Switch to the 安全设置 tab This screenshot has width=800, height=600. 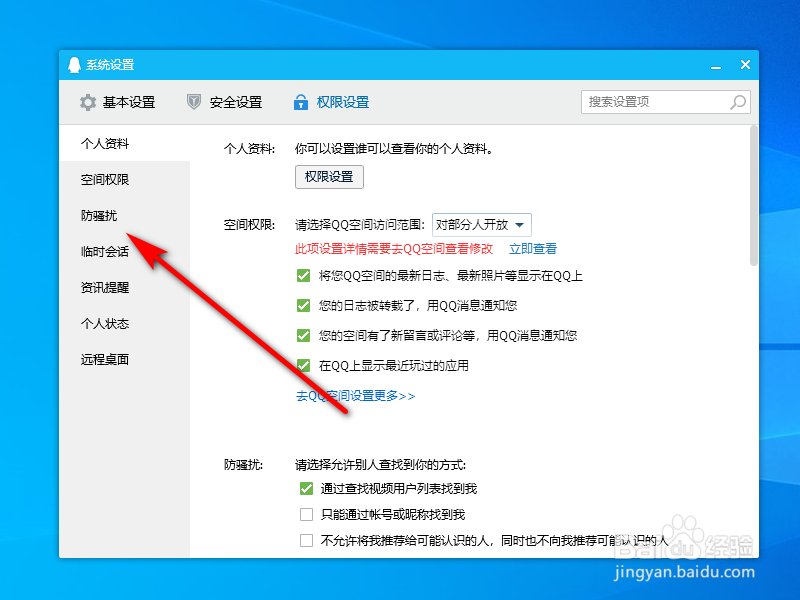(224, 102)
